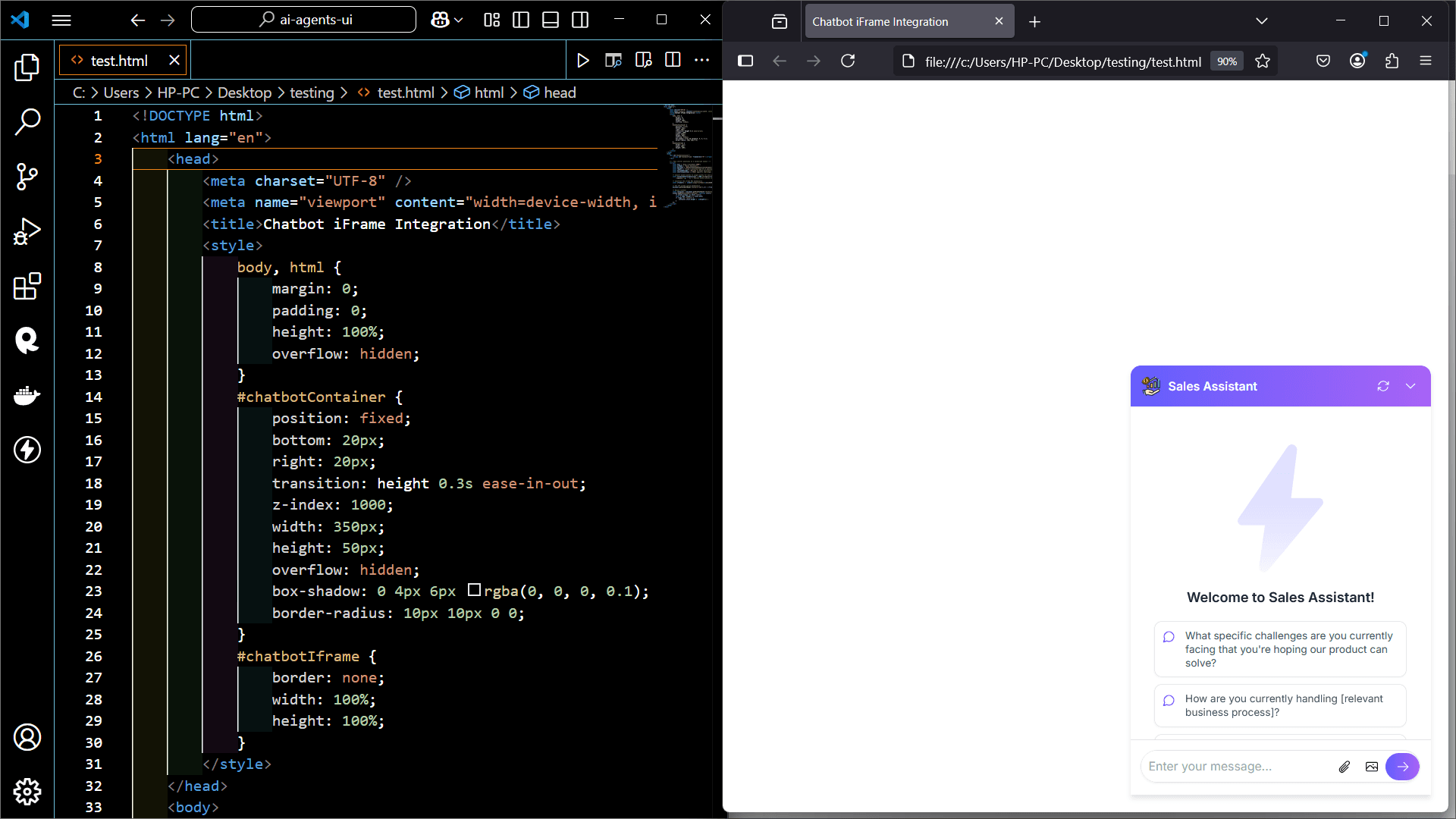Image resolution: width=1456 pixels, height=819 pixels.
Task: Split the editor using the split icon
Action: coord(673,60)
